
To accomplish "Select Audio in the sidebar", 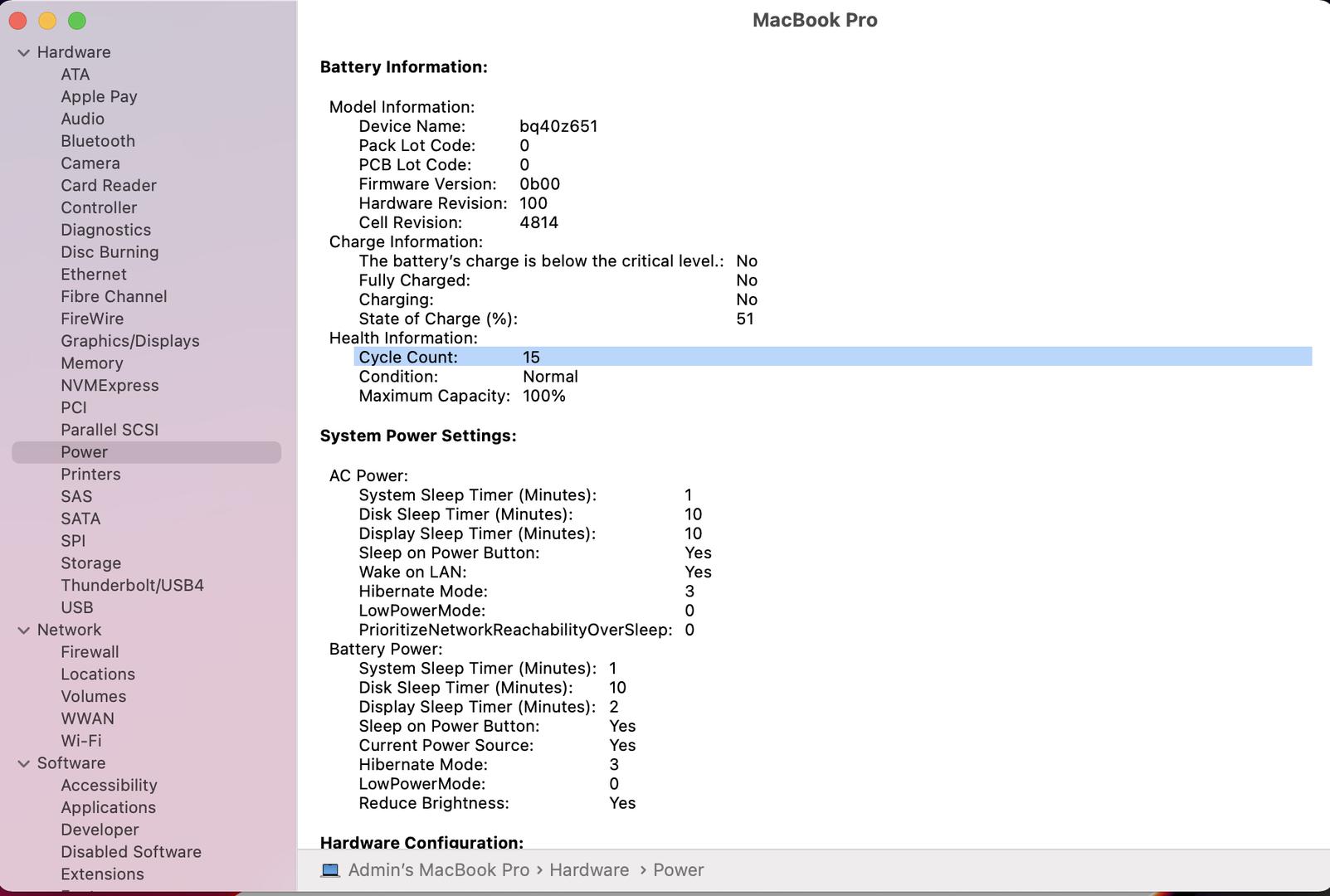I will click(82, 119).
